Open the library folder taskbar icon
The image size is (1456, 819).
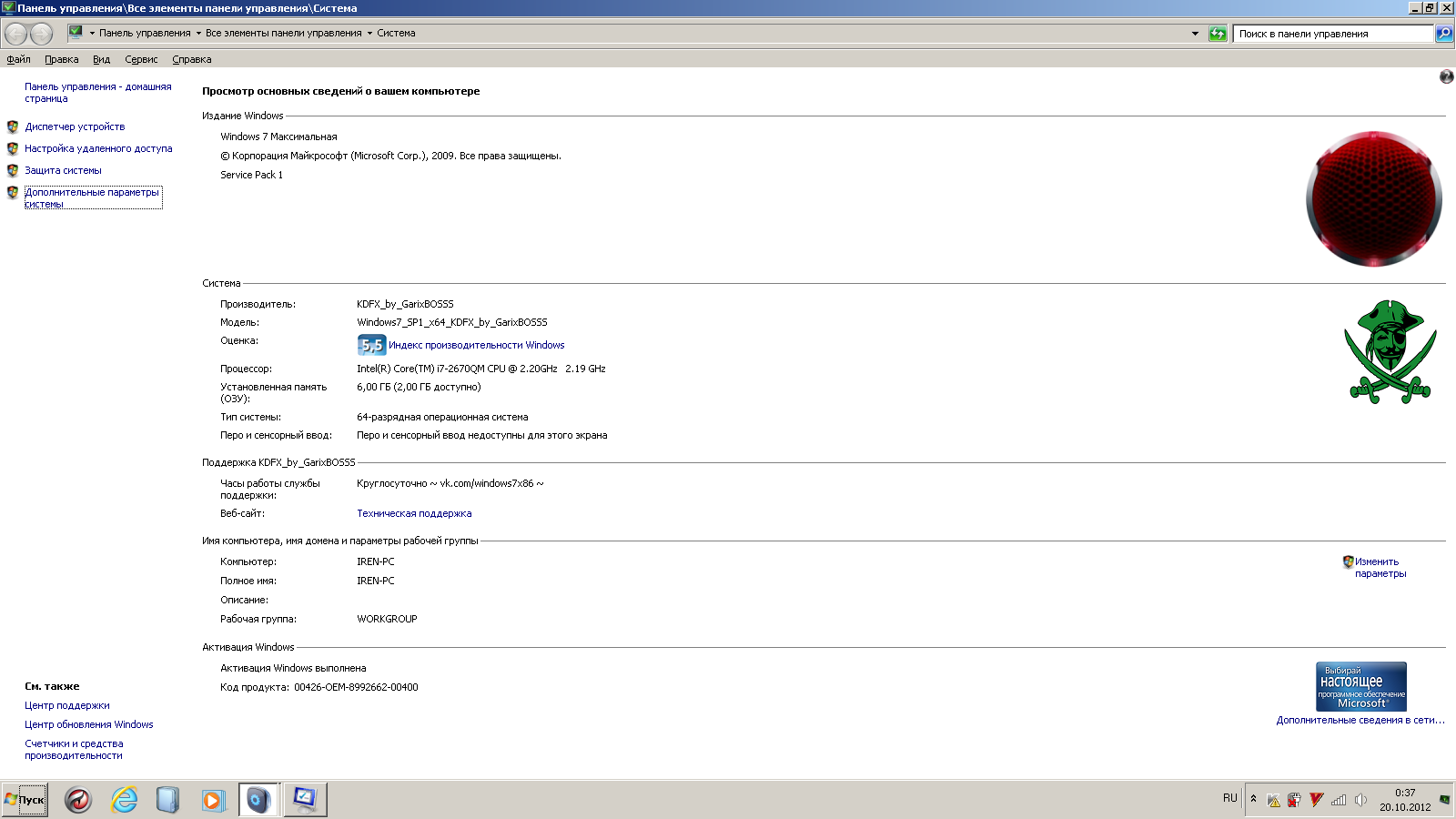(167, 800)
